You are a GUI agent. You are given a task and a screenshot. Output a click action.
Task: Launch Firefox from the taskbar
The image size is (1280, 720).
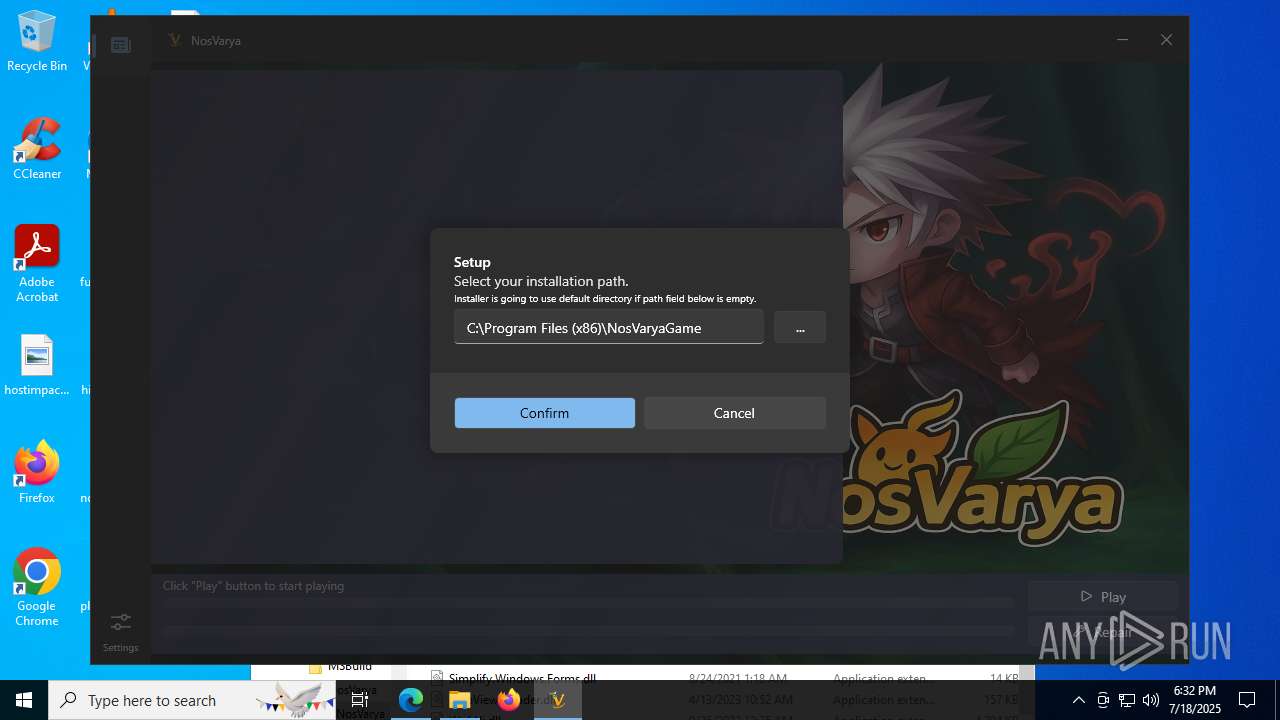[x=509, y=700]
